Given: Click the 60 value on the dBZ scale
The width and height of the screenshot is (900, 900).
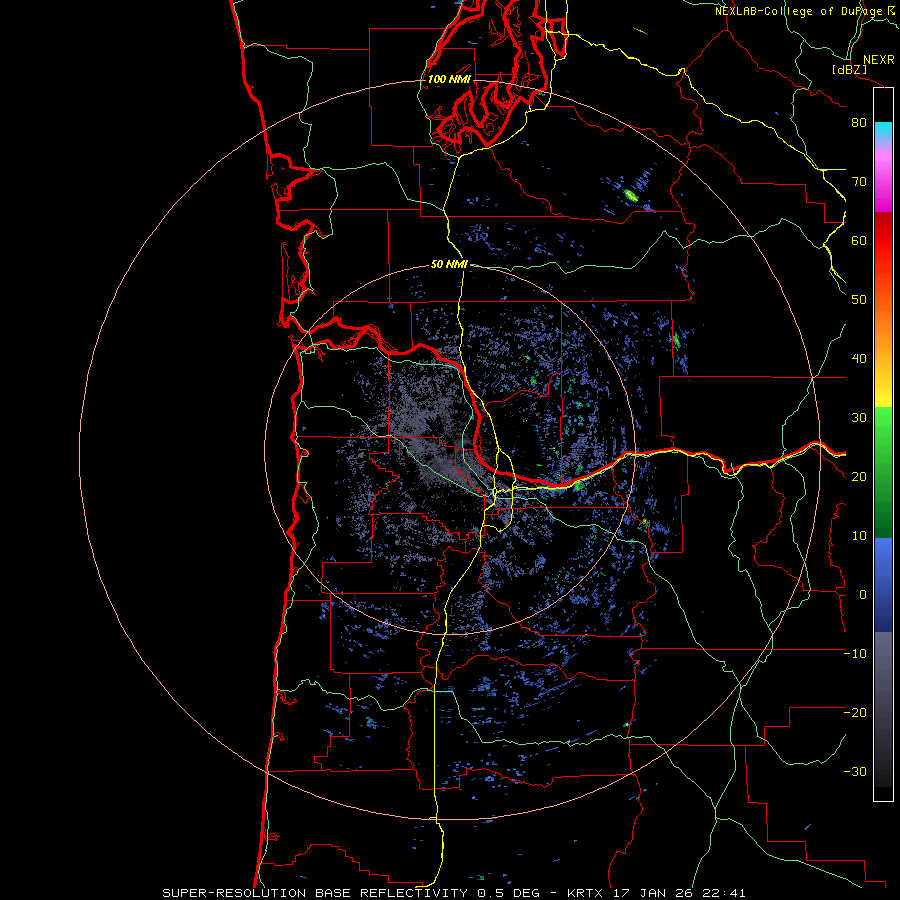Looking at the screenshot, I should coord(859,240).
